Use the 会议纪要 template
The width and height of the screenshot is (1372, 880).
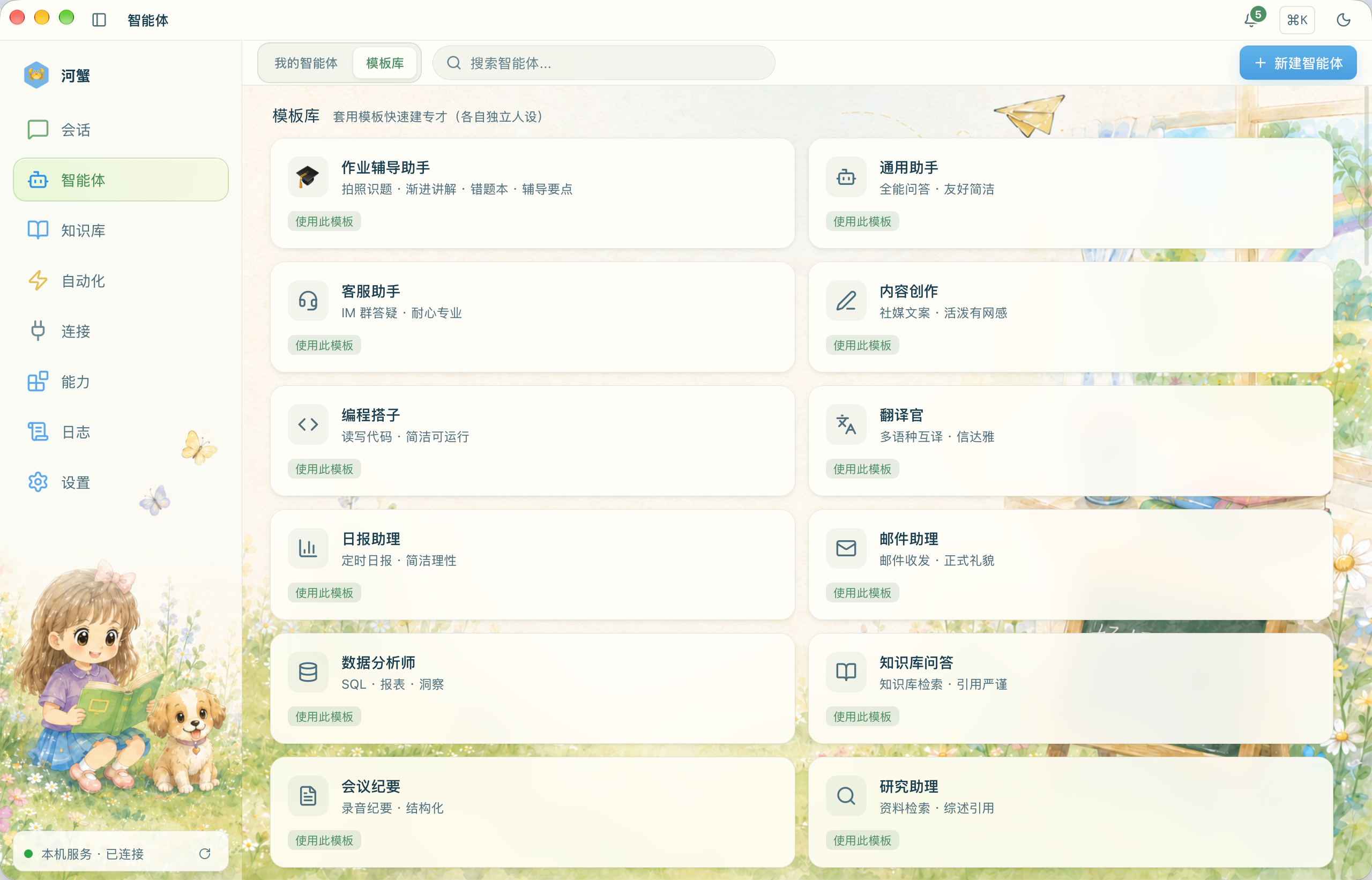[x=324, y=840]
